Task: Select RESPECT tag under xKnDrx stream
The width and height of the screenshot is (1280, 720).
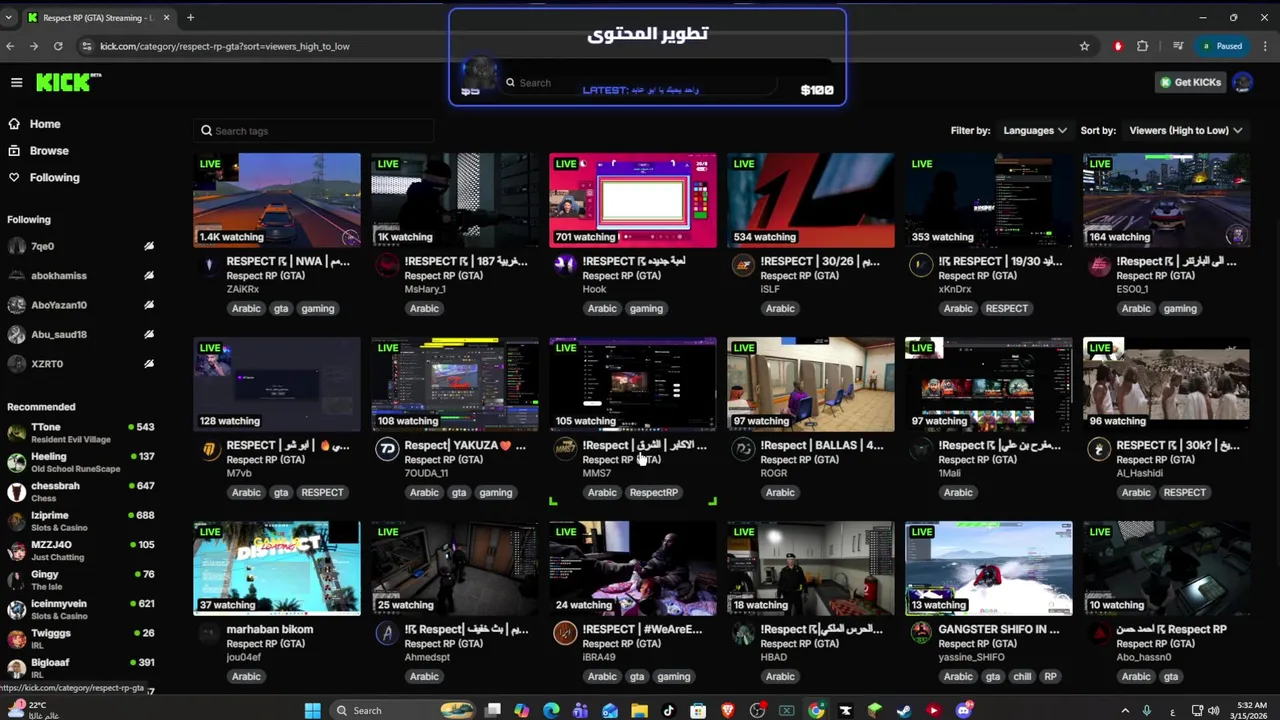Action: [x=1006, y=308]
